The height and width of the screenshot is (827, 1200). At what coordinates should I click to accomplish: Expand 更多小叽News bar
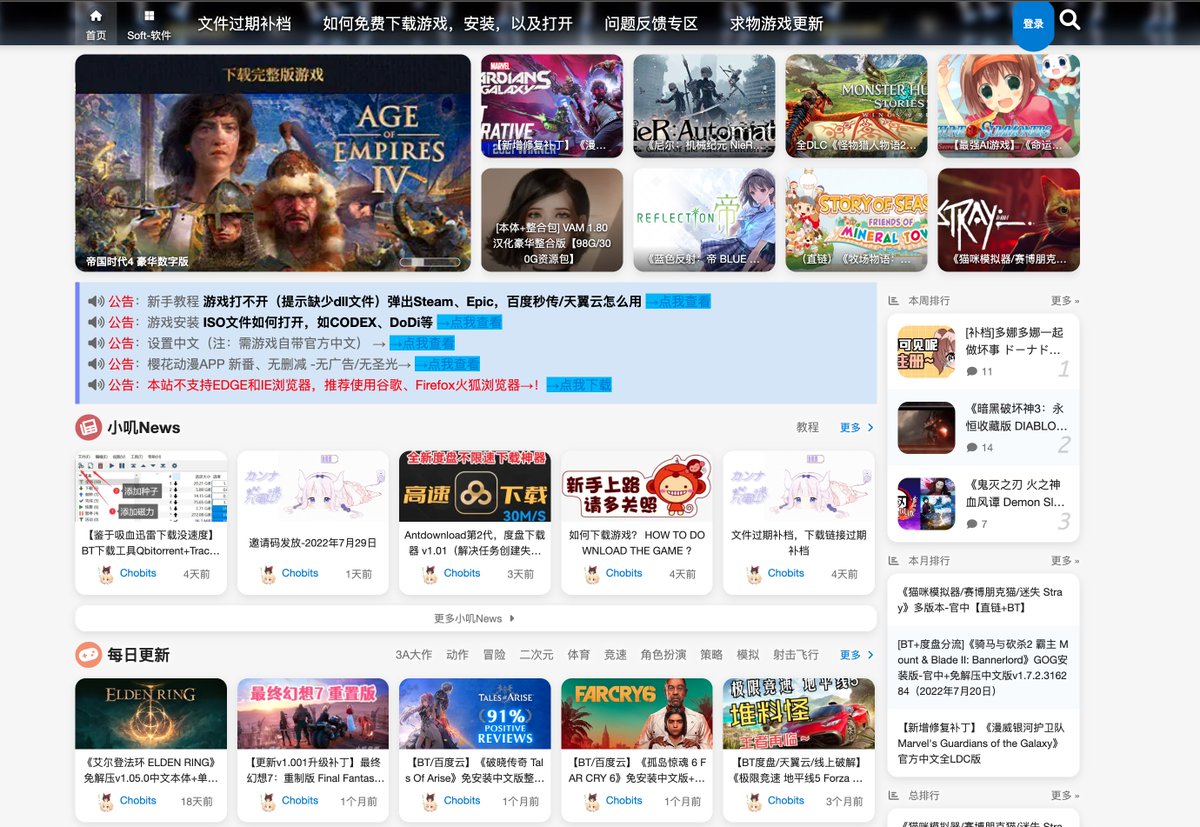476,618
